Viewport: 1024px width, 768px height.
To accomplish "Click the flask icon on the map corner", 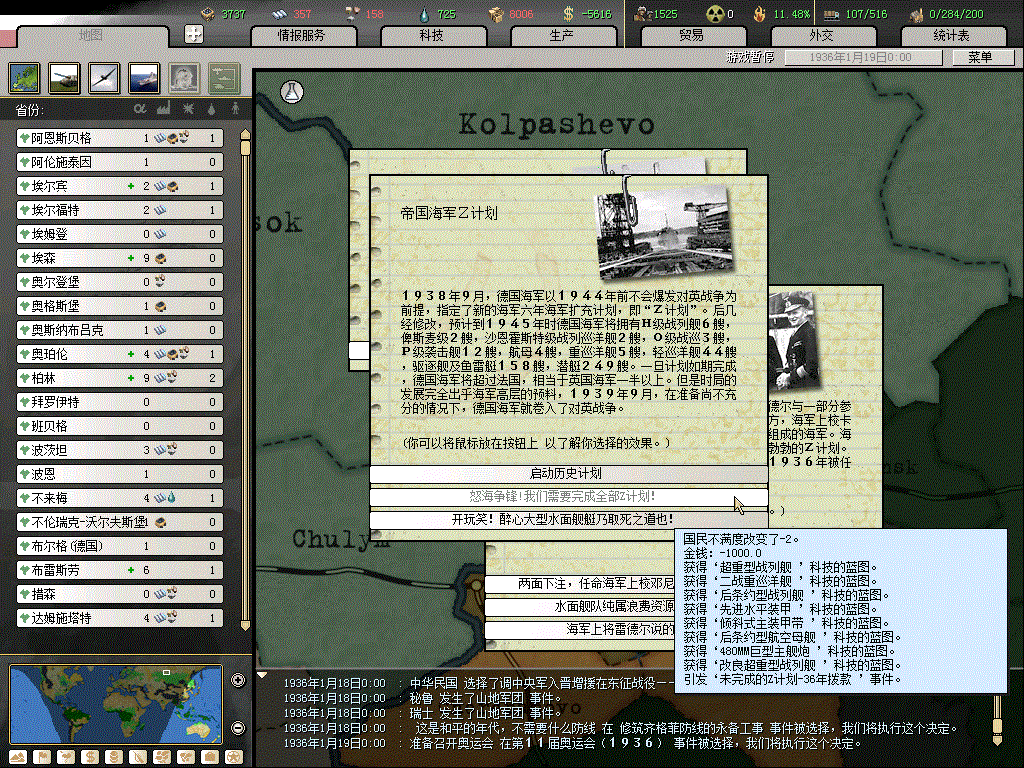I will pyautogui.click(x=292, y=90).
